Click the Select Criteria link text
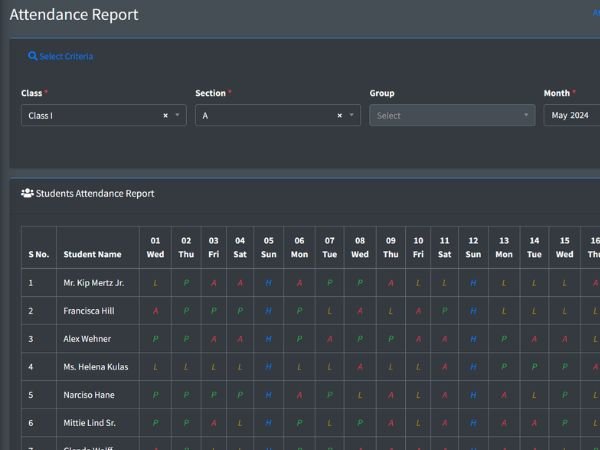Viewport: 600px width, 450px height. [66, 57]
